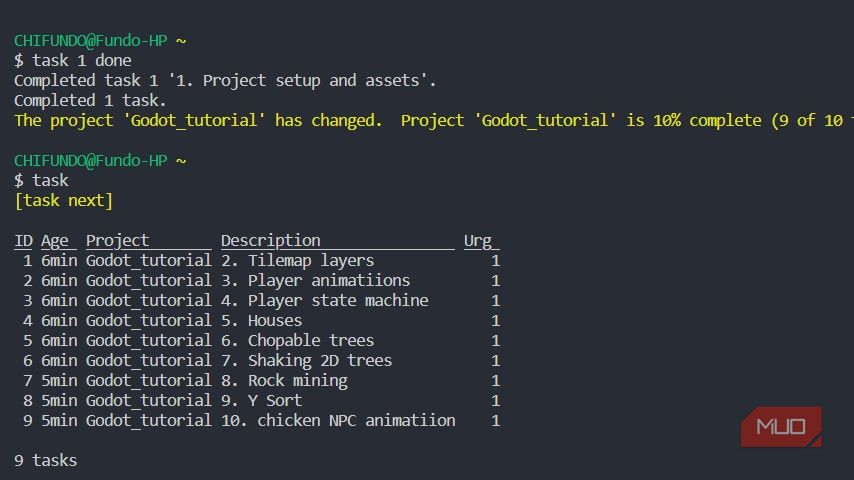This screenshot has height=480, width=854.
Task: Click the yellow '[task next]' text
Action: click(63, 200)
